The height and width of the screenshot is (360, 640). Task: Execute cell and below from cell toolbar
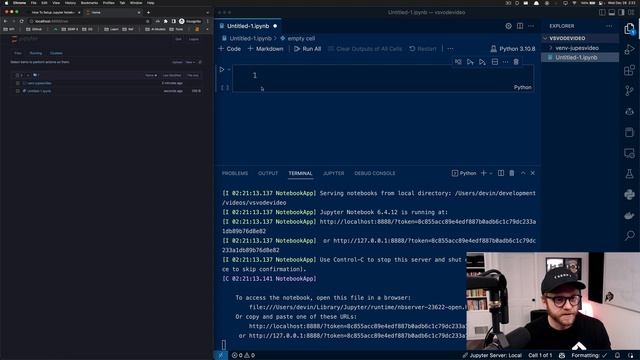[482, 62]
